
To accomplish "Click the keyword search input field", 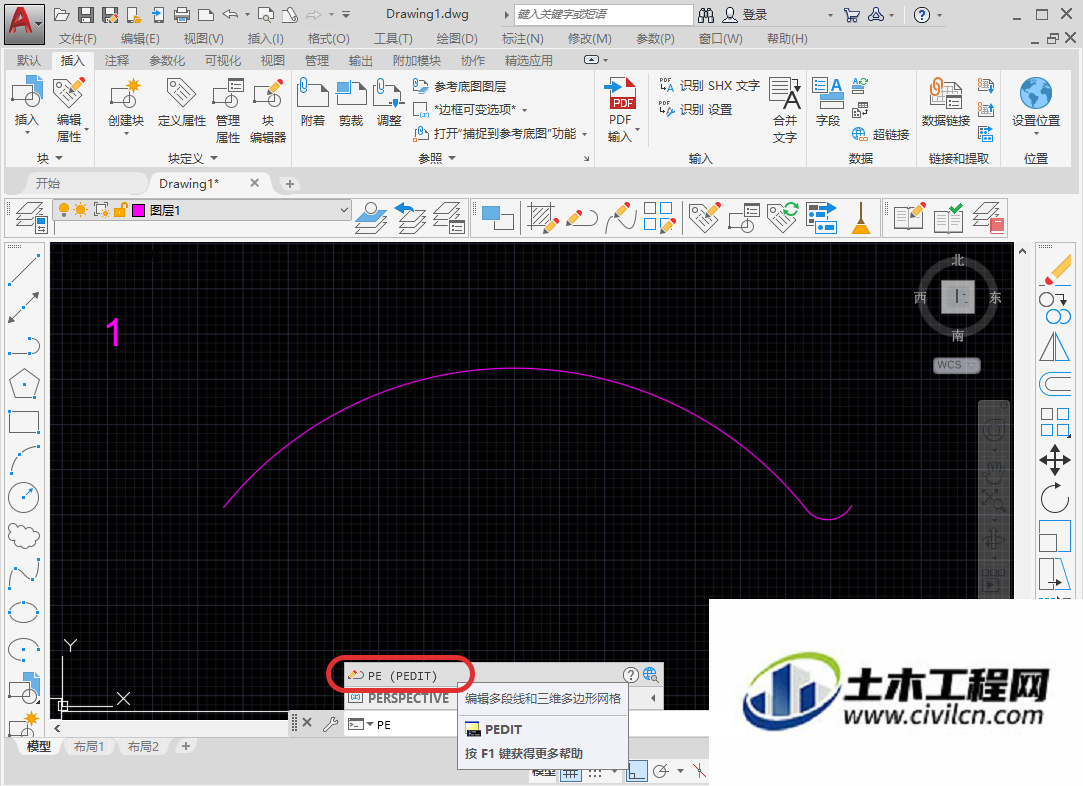I will tap(603, 15).
